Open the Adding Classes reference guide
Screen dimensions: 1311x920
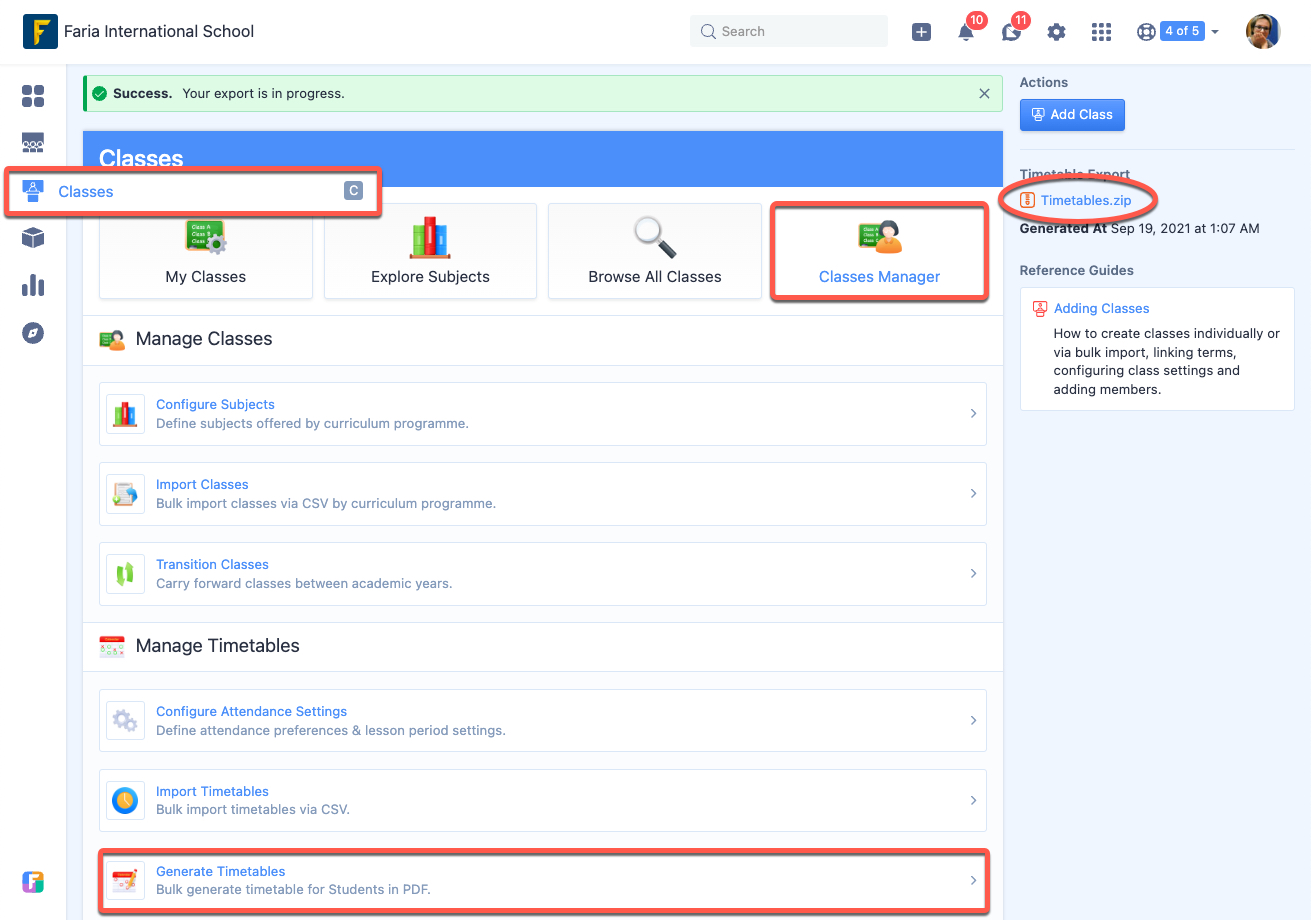click(1101, 308)
